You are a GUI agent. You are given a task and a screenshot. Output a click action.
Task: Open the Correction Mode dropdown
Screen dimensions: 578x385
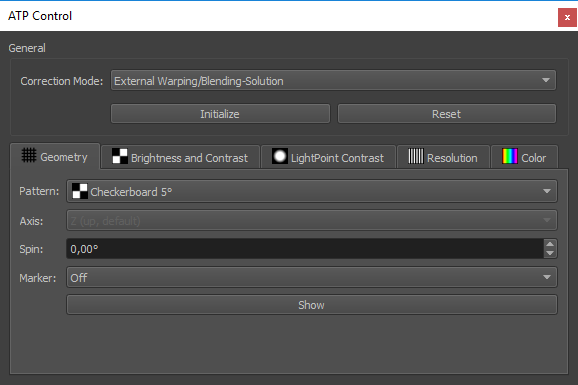(x=333, y=80)
